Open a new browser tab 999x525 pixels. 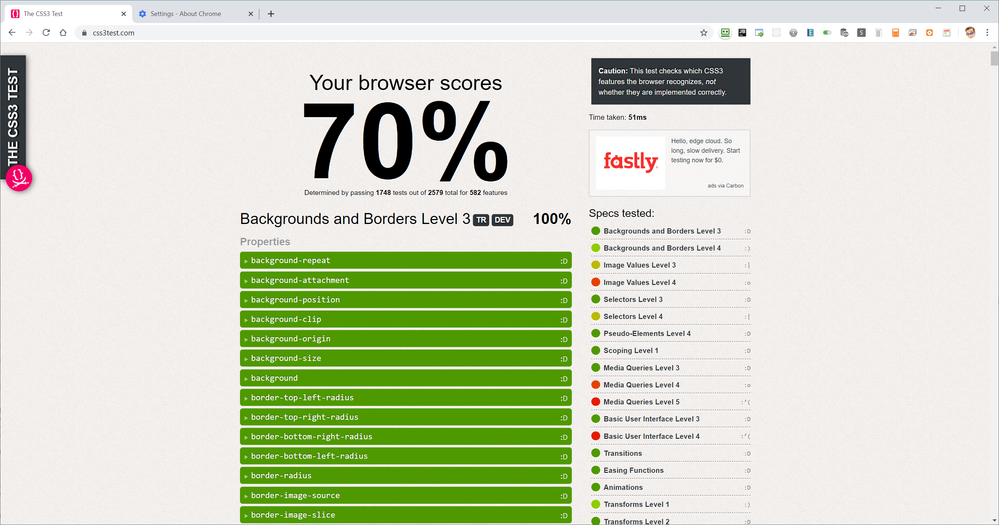coord(271,13)
